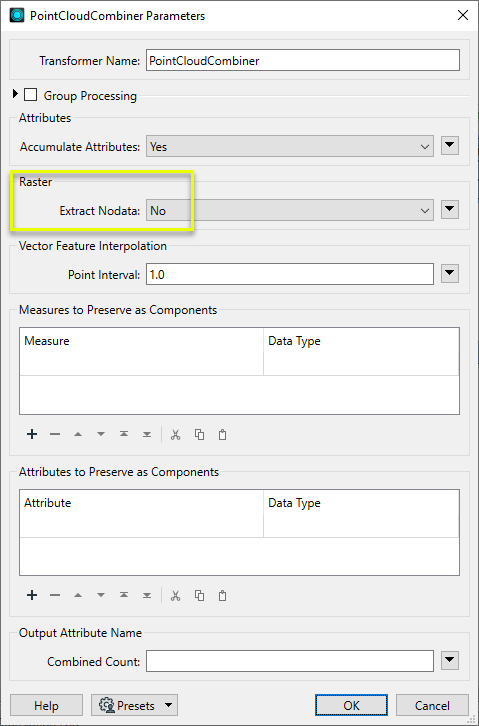
Task: Remove a row from the Measures table
Action: coord(55,434)
